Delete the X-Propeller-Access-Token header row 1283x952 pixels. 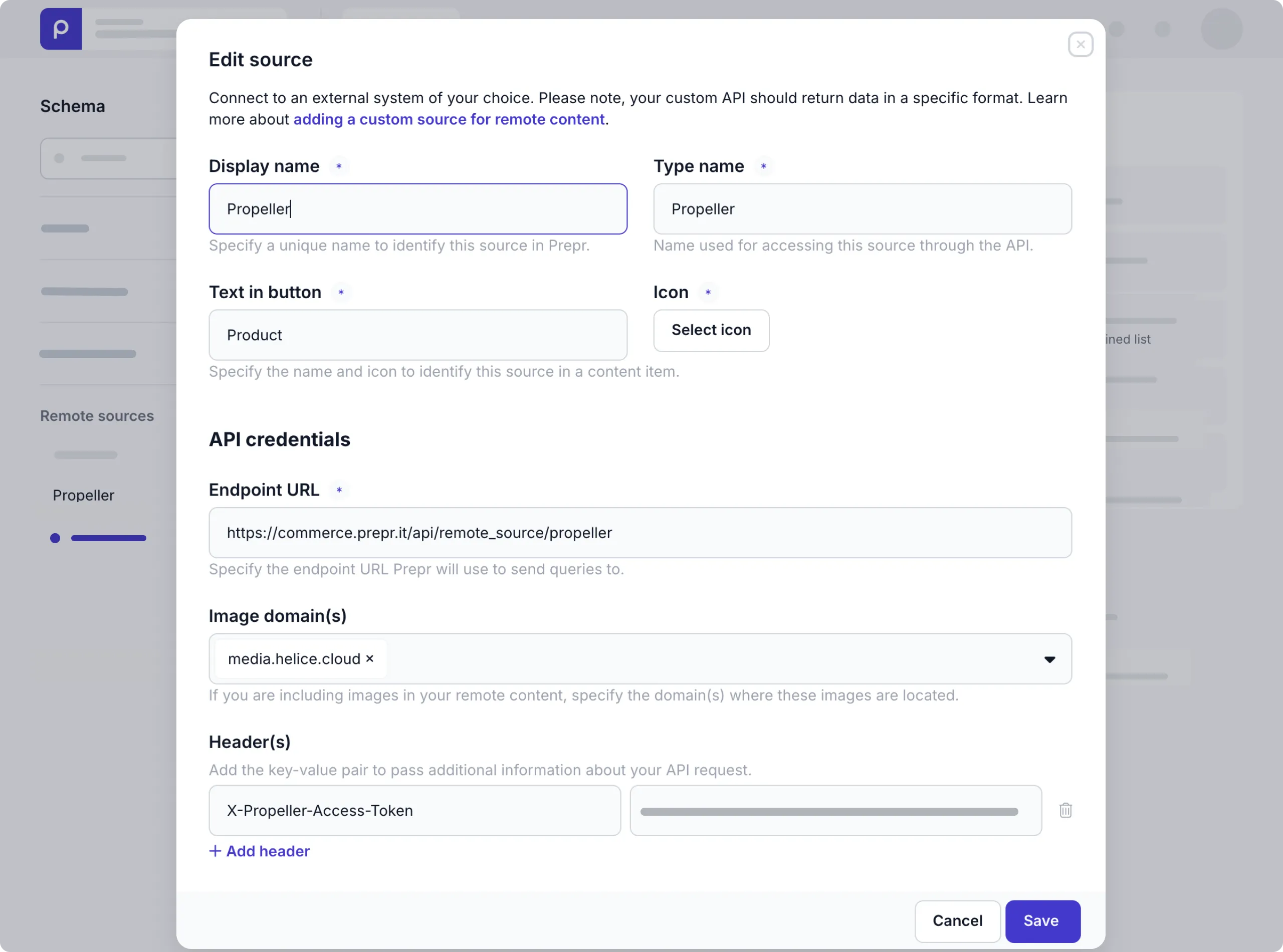click(x=1065, y=810)
